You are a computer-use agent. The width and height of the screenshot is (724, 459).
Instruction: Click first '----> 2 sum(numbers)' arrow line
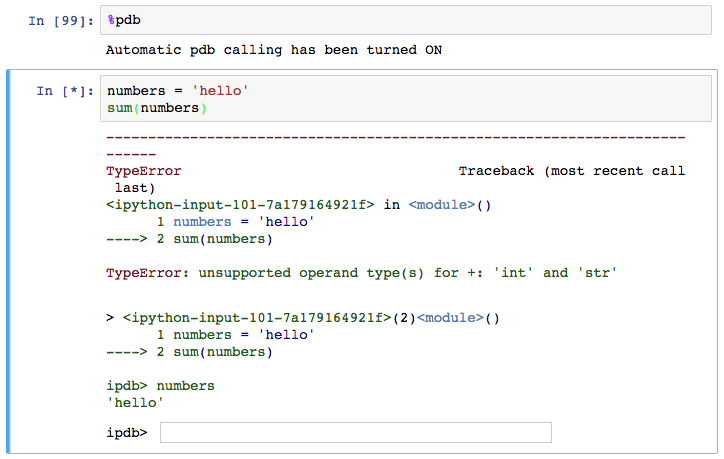pyautogui.click(x=188, y=238)
